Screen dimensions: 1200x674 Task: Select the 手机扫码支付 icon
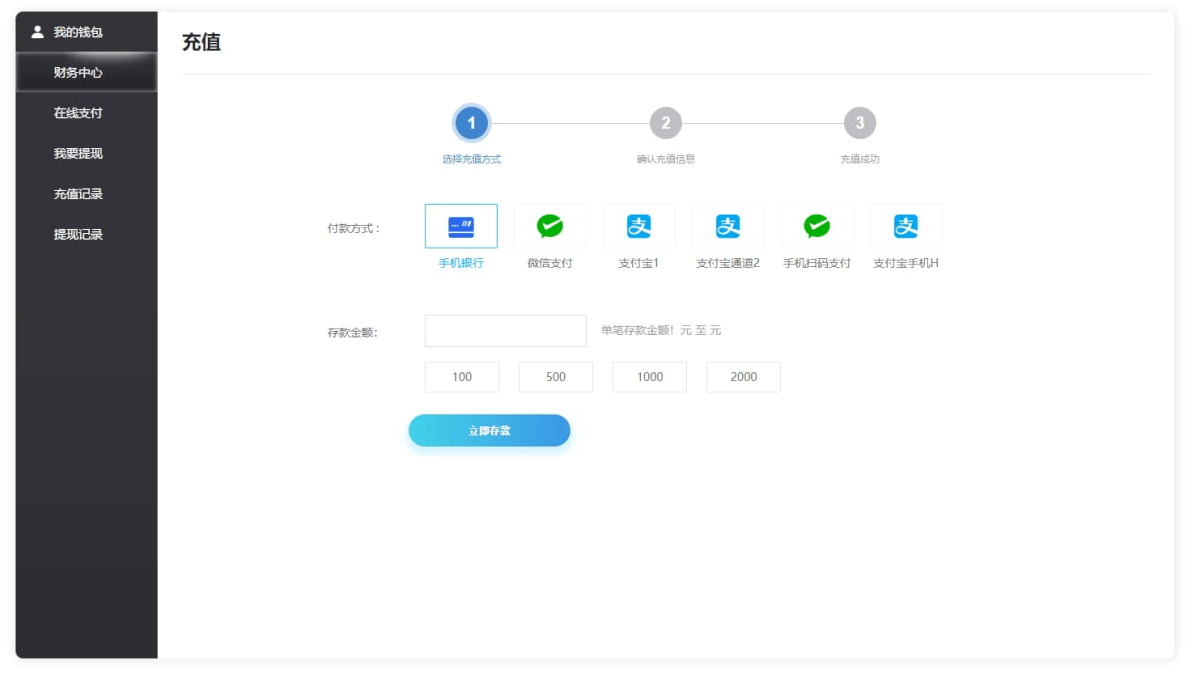[x=817, y=226]
